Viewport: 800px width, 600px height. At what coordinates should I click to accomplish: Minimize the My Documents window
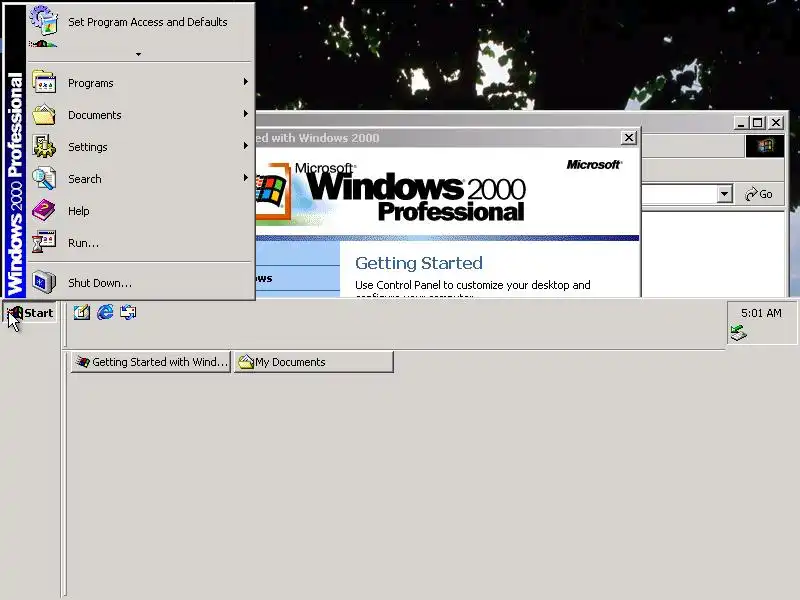741,123
